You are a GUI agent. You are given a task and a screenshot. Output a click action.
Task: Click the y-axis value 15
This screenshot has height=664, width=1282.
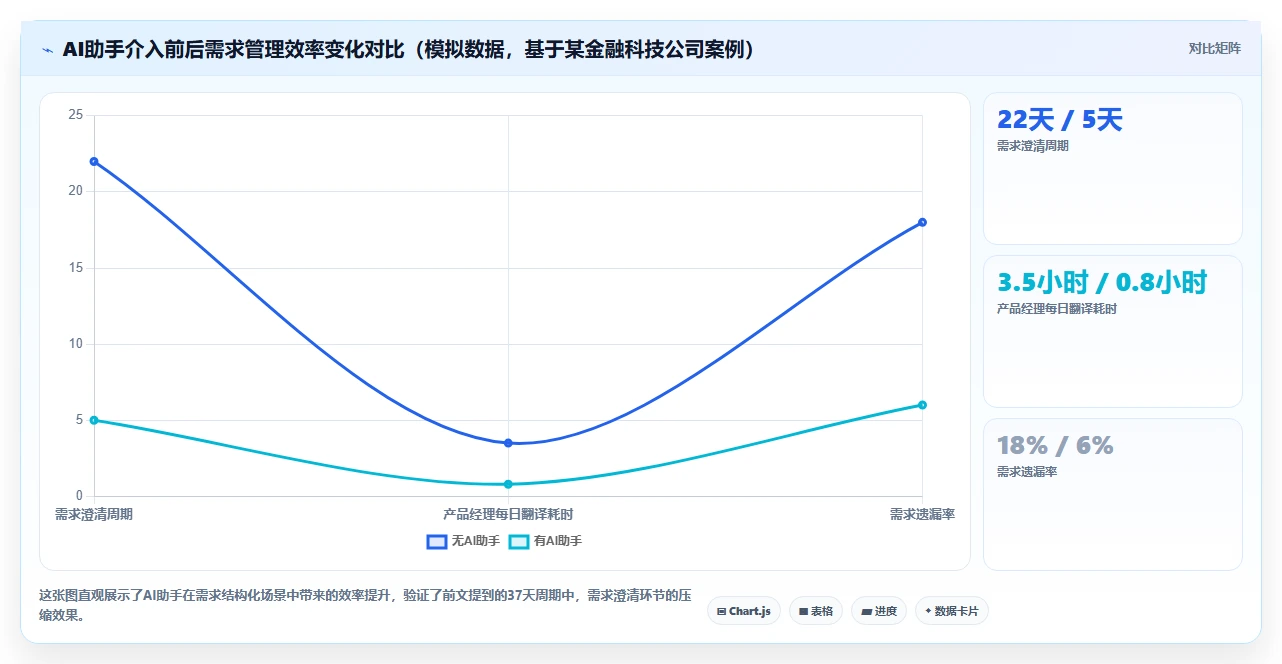[75, 268]
